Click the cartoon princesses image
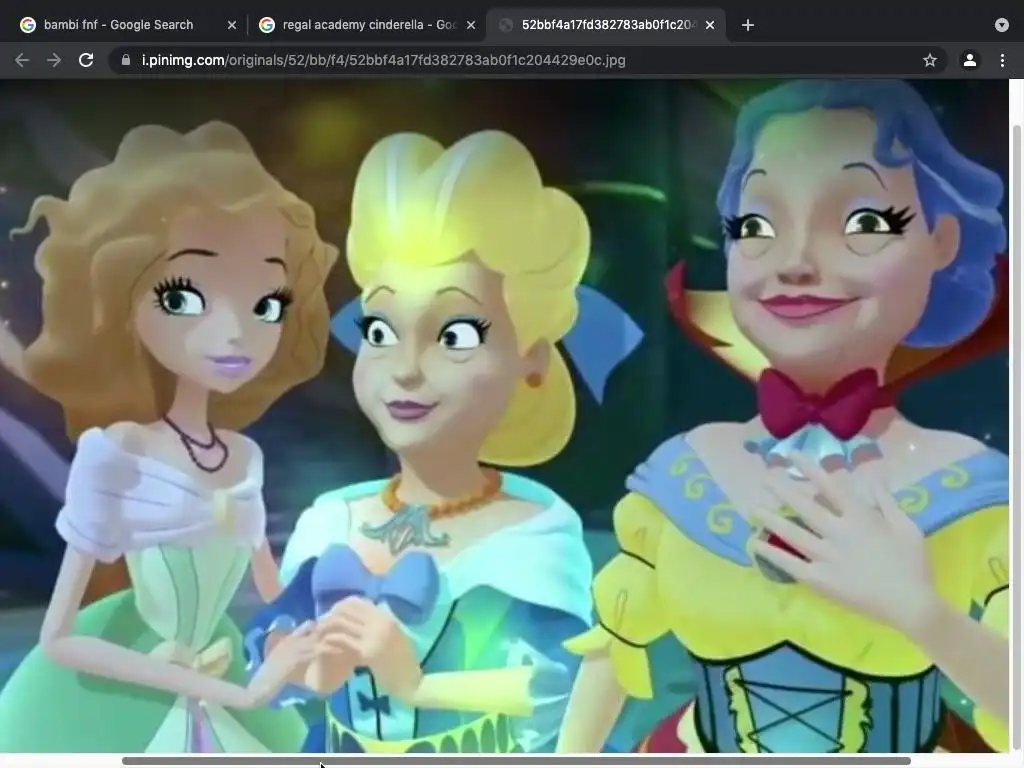Image resolution: width=1024 pixels, height=768 pixels. [x=504, y=416]
